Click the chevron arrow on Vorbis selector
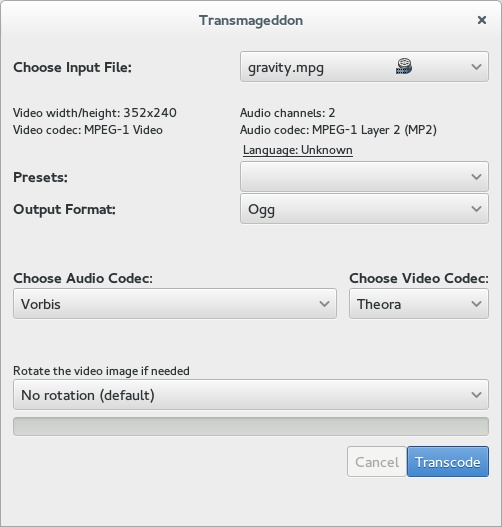The width and height of the screenshot is (502, 527). pyautogui.click(x=324, y=304)
